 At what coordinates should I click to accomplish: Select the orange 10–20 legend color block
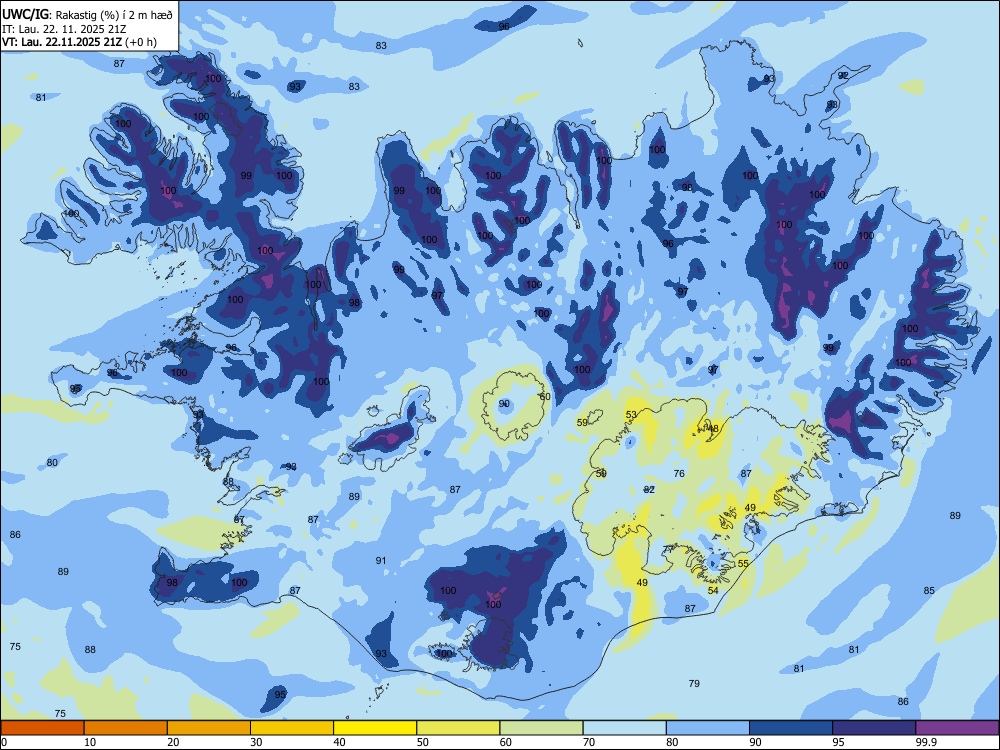(x=126, y=728)
